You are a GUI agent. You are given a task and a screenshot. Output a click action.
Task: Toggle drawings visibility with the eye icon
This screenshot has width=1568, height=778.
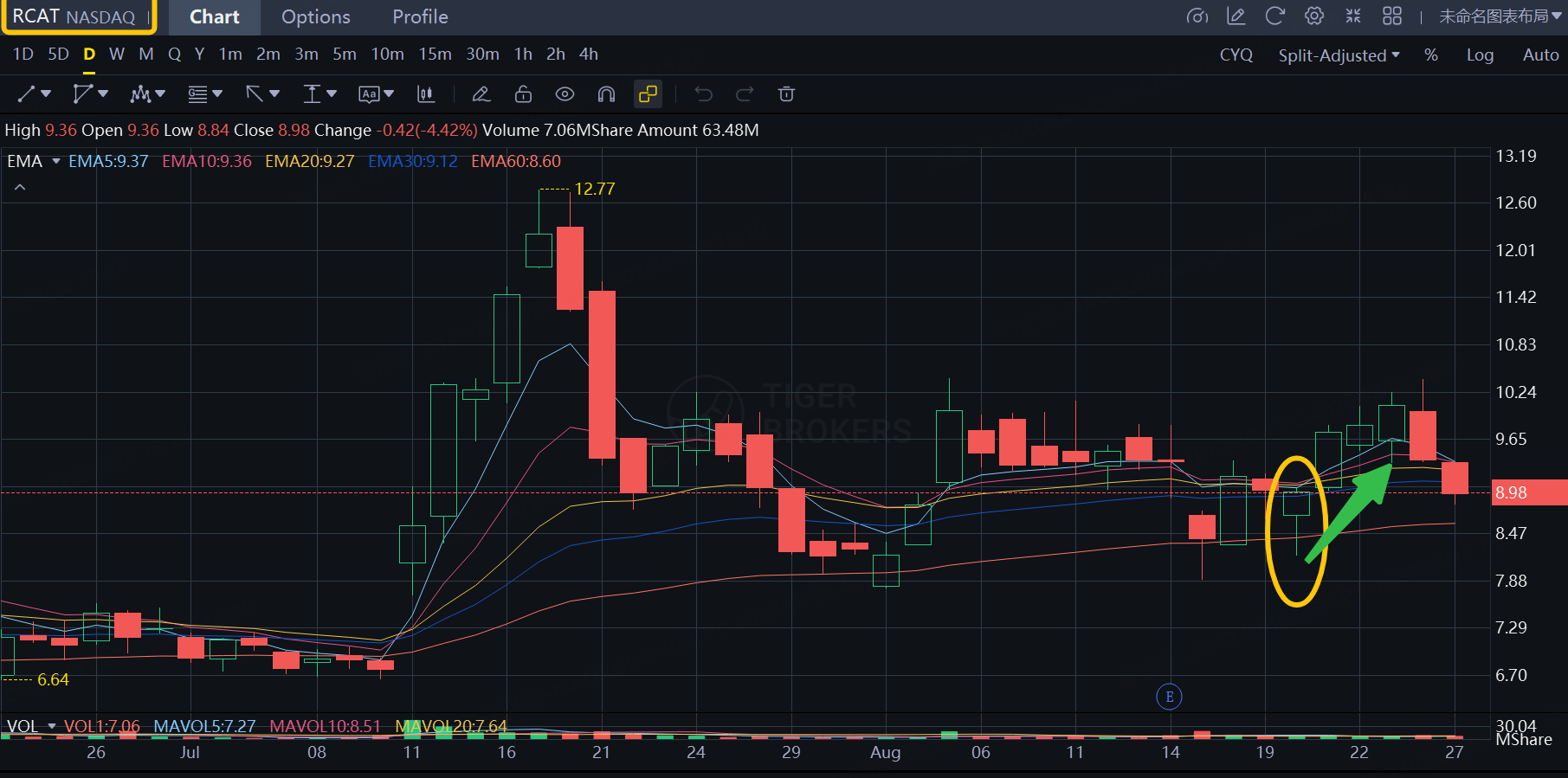(565, 94)
